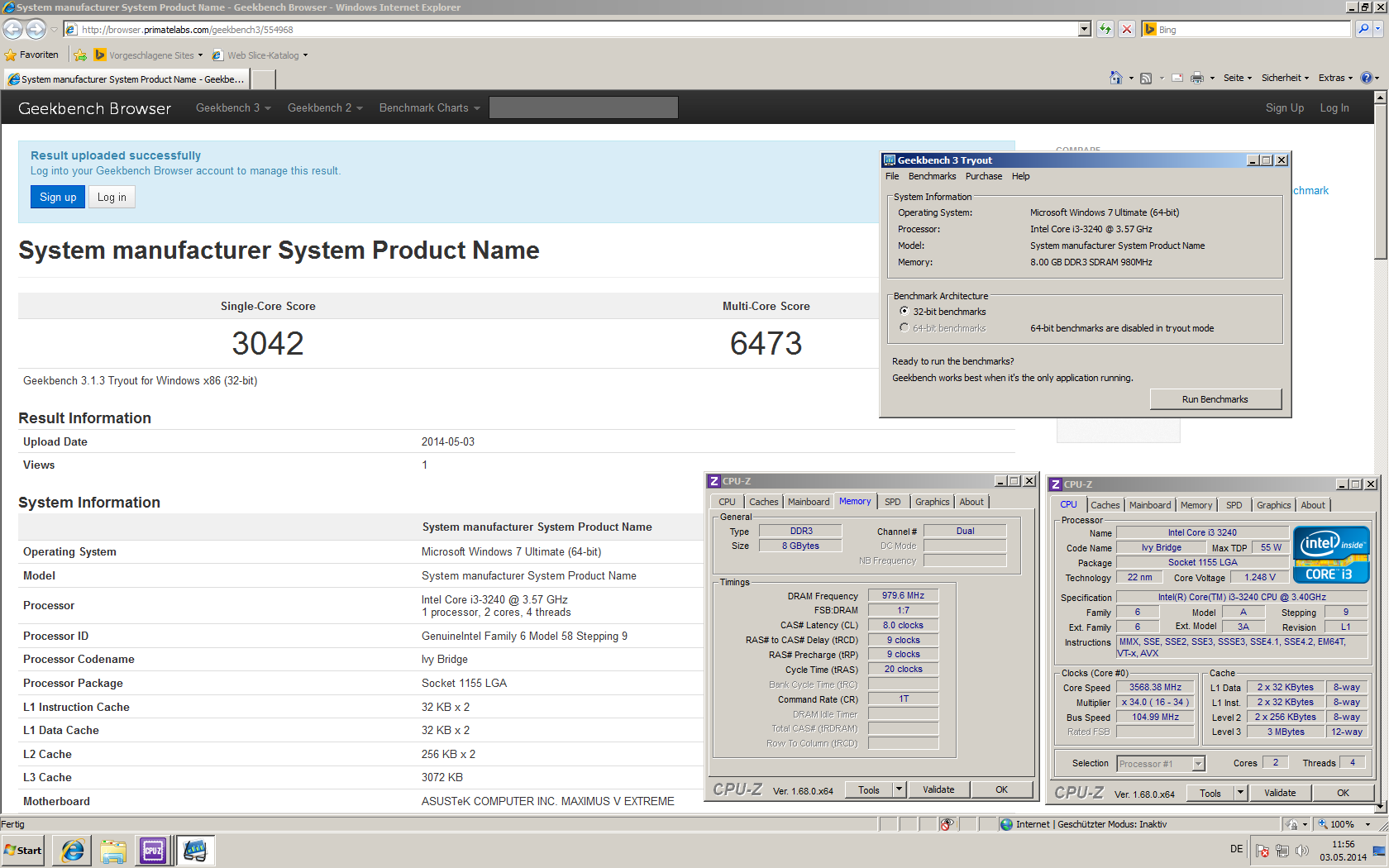Screen dimensions: 1389x868
Task: Click the privacy report eye icon in status bar
Action: click(x=947, y=824)
